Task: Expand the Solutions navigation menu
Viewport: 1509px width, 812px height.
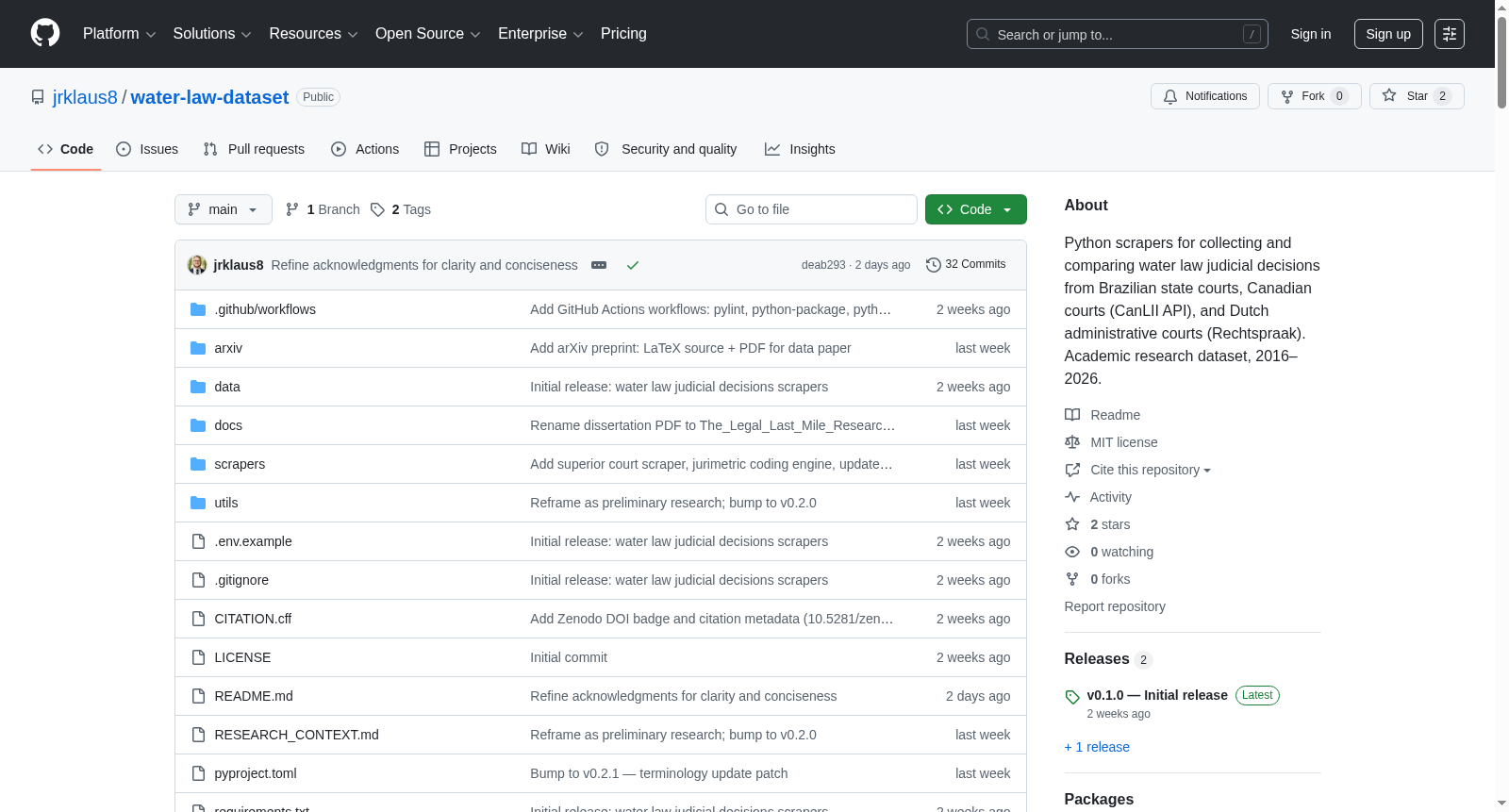Action: click(212, 34)
